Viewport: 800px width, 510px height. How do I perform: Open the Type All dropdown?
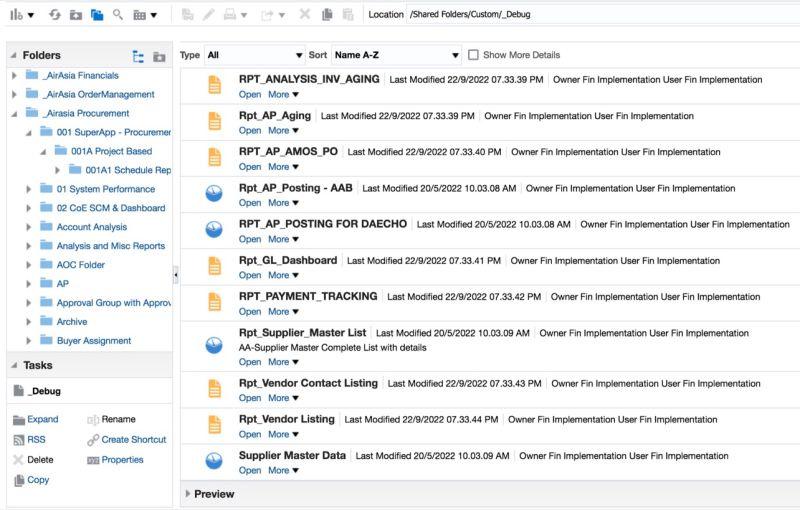255,55
